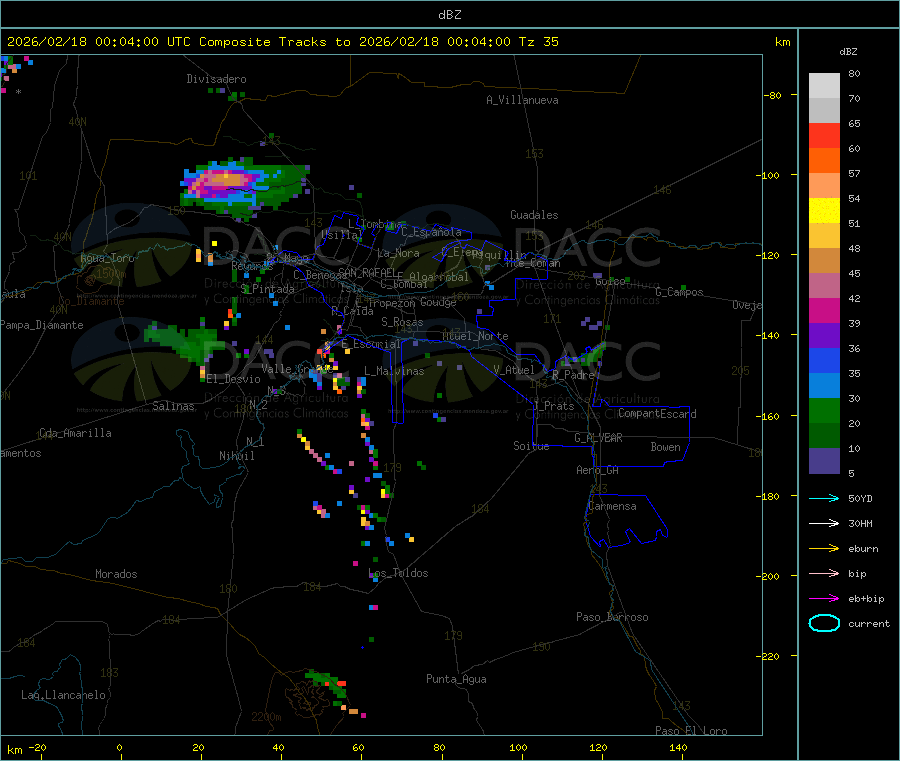Click the Lag.Llancanelo map label
This screenshot has width=900, height=761.
(x=63, y=695)
